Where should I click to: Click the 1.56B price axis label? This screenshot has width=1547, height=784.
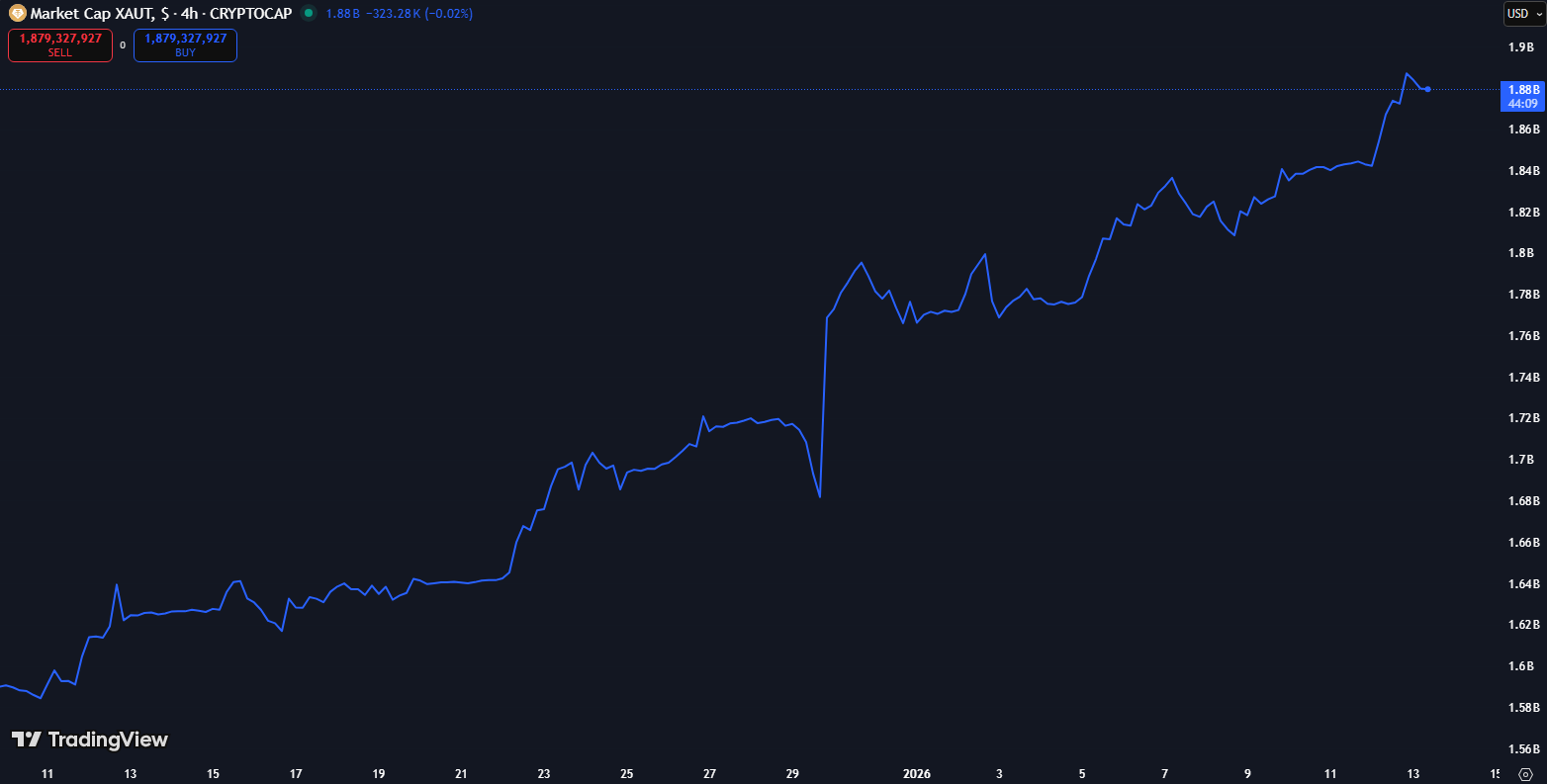pos(1523,749)
